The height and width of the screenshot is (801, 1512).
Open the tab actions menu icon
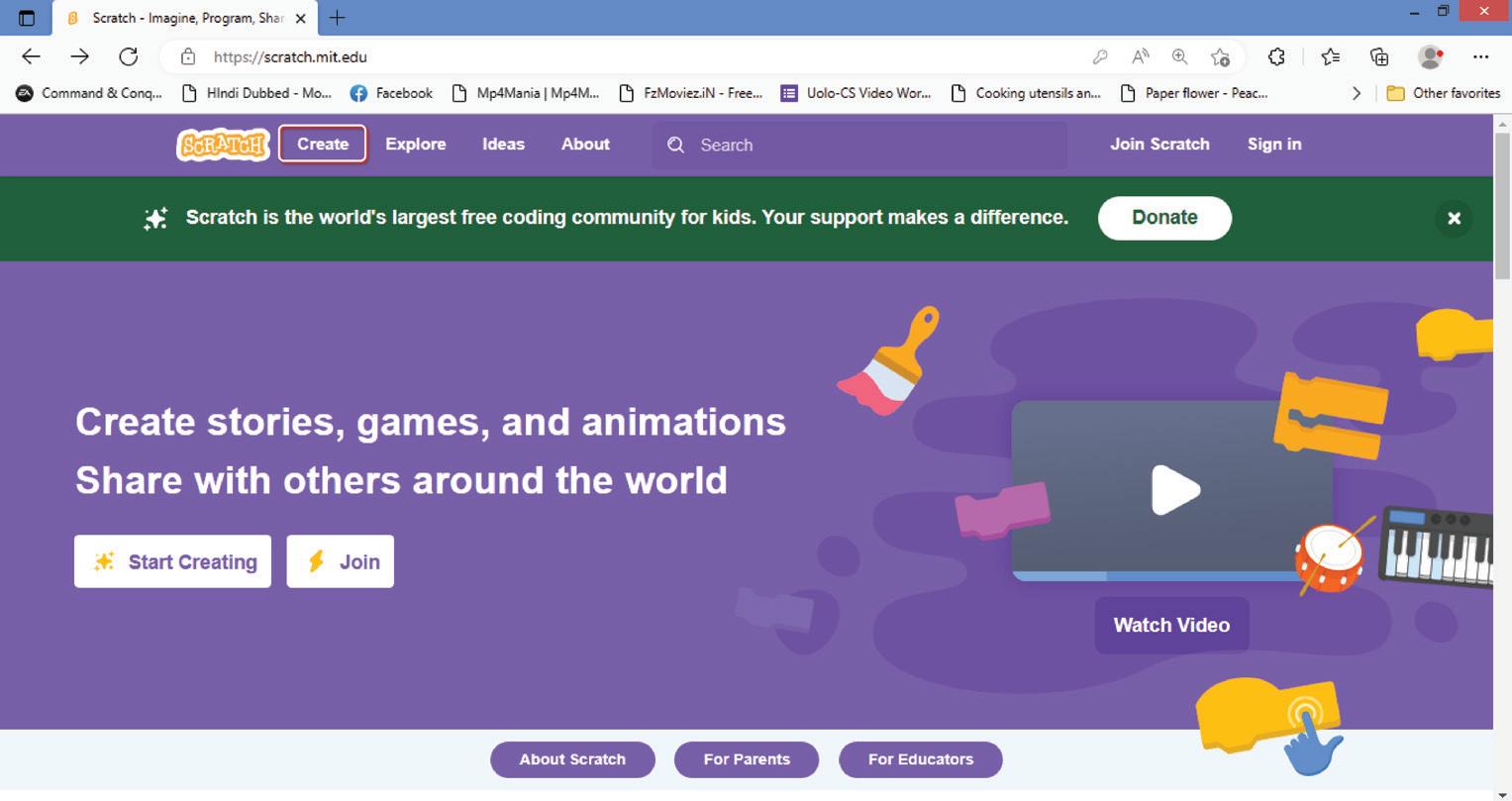(x=27, y=18)
